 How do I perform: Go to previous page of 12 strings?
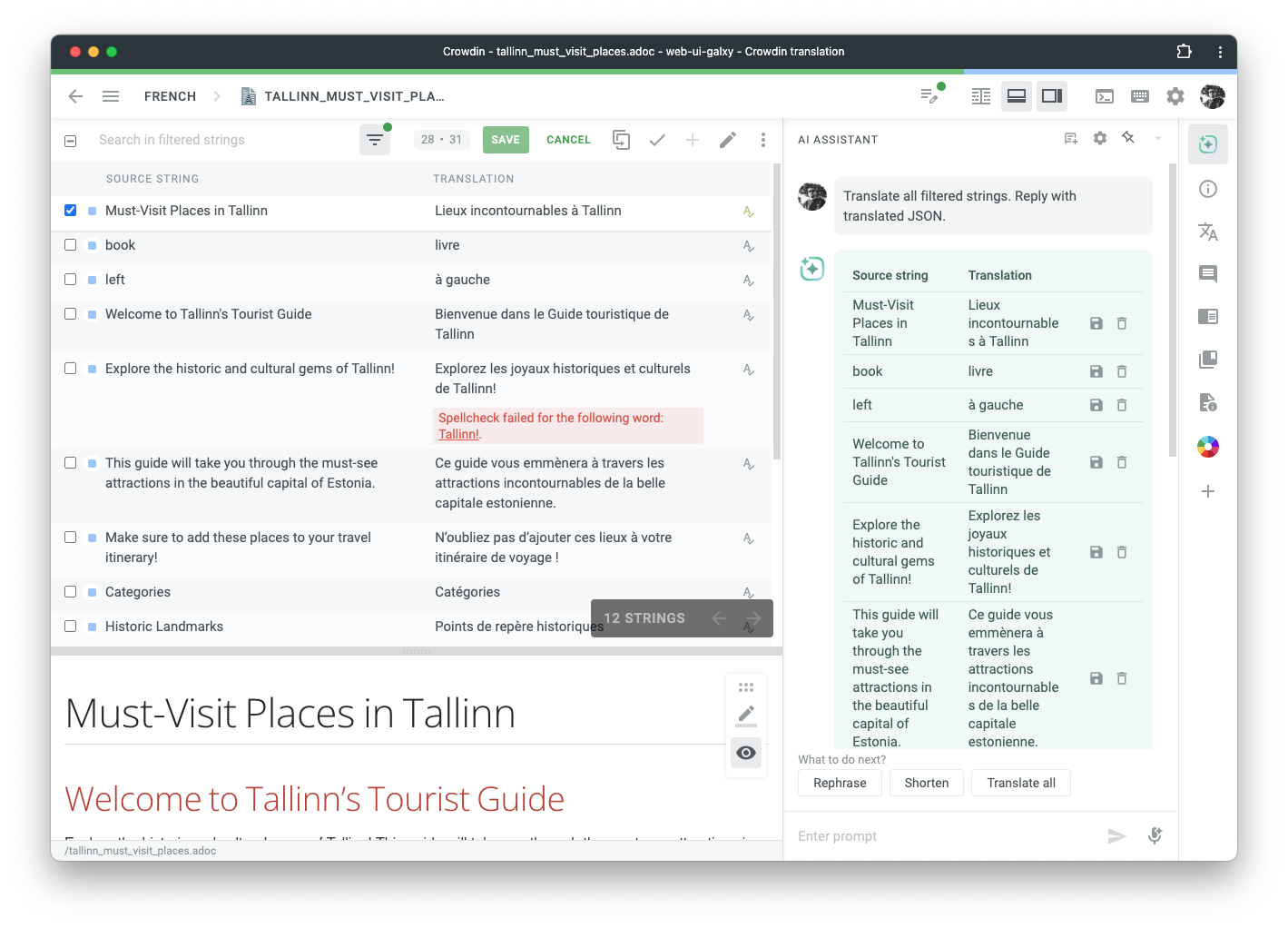tap(719, 618)
